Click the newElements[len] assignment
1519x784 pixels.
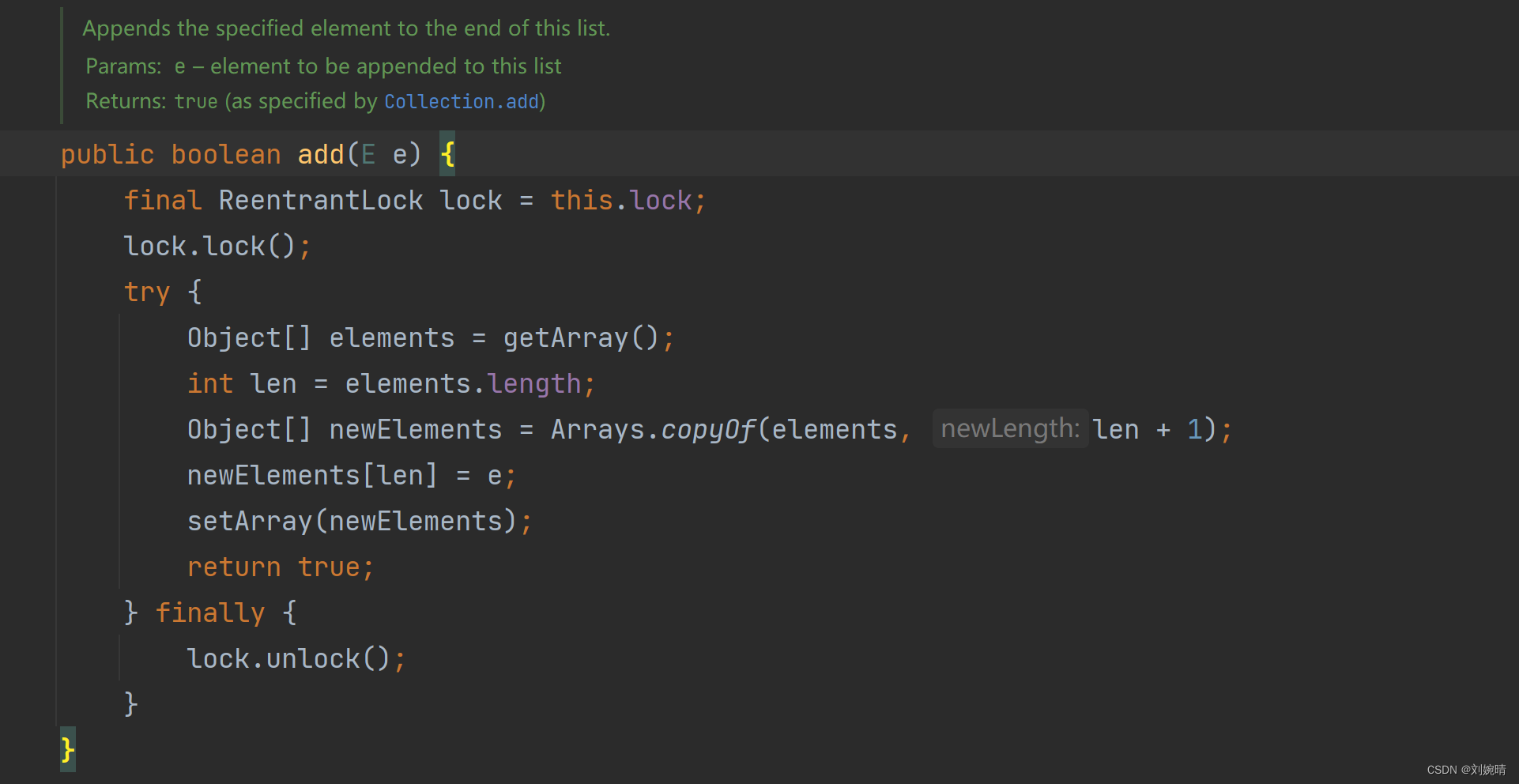[352, 476]
